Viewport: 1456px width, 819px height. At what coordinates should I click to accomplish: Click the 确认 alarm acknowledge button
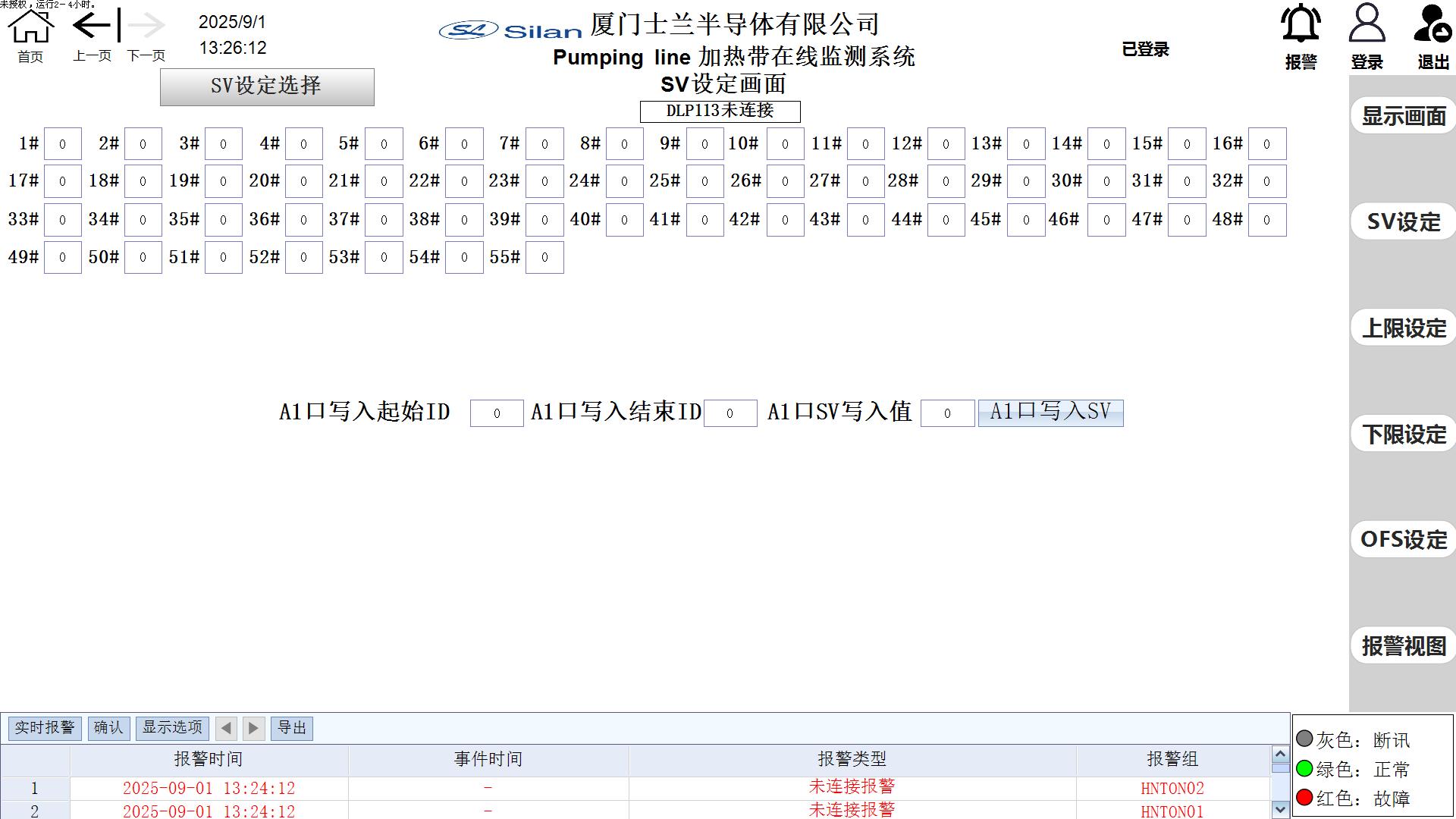coord(108,728)
